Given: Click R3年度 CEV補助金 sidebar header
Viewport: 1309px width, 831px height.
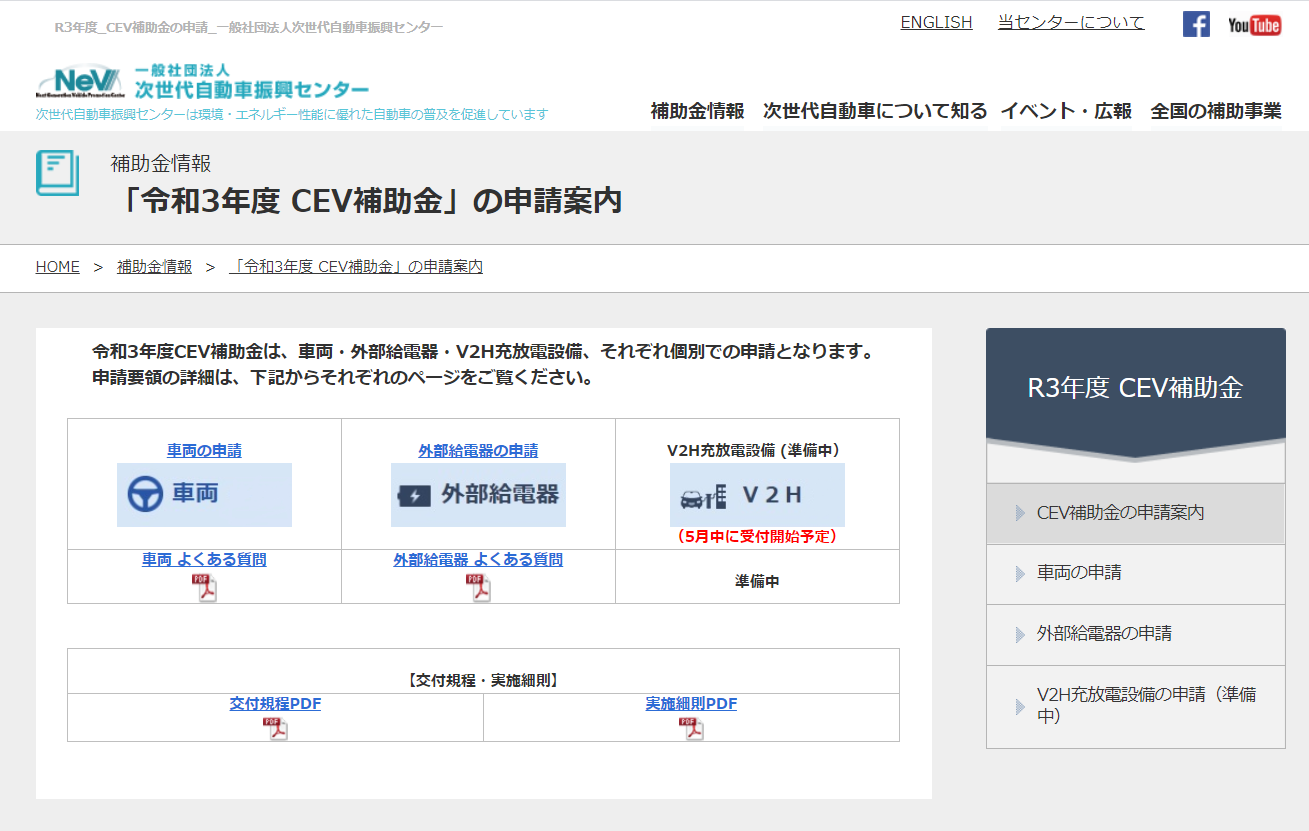Looking at the screenshot, I should coord(1136,388).
